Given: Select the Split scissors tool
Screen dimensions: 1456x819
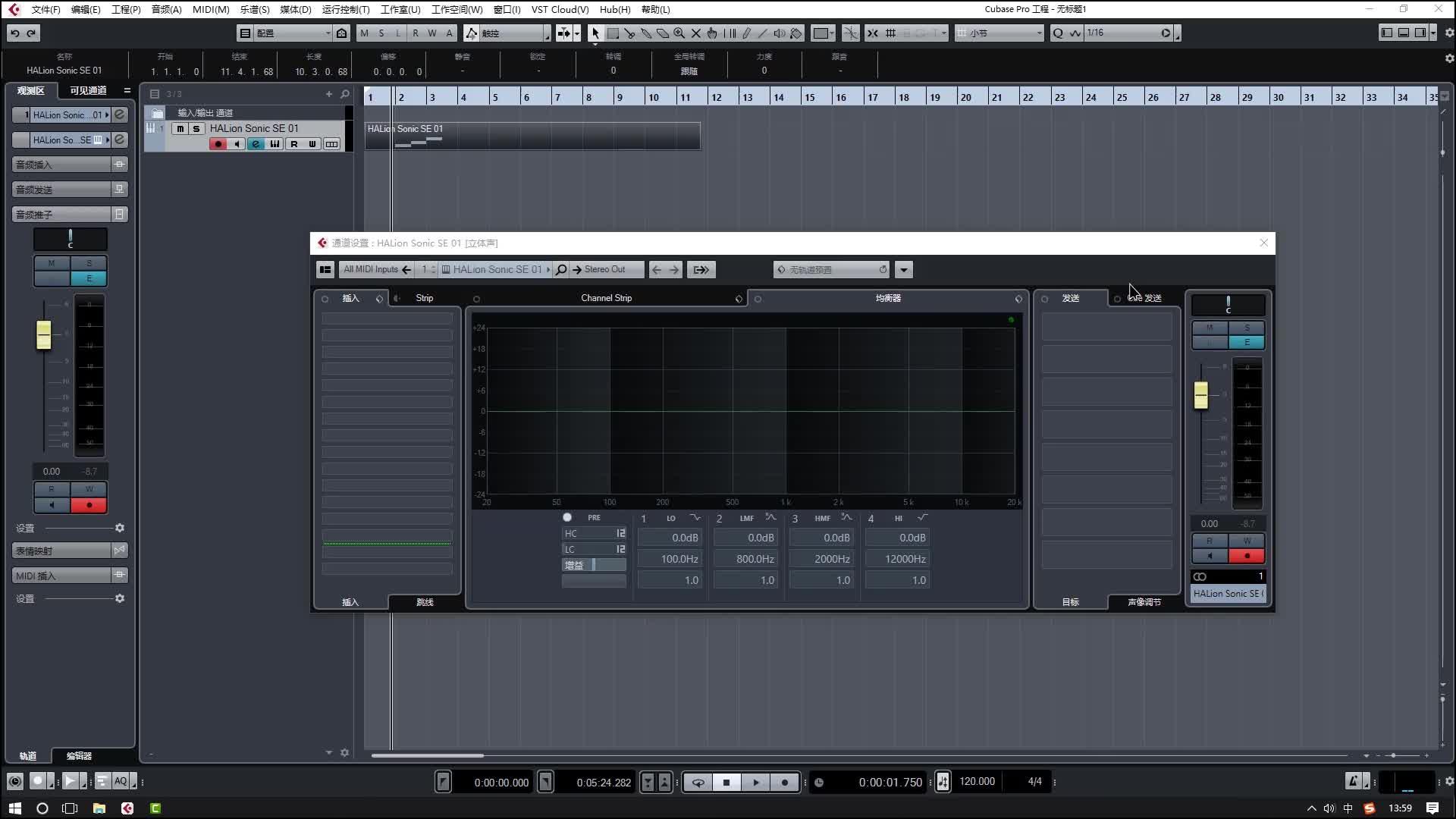Looking at the screenshot, I should point(629,33).
